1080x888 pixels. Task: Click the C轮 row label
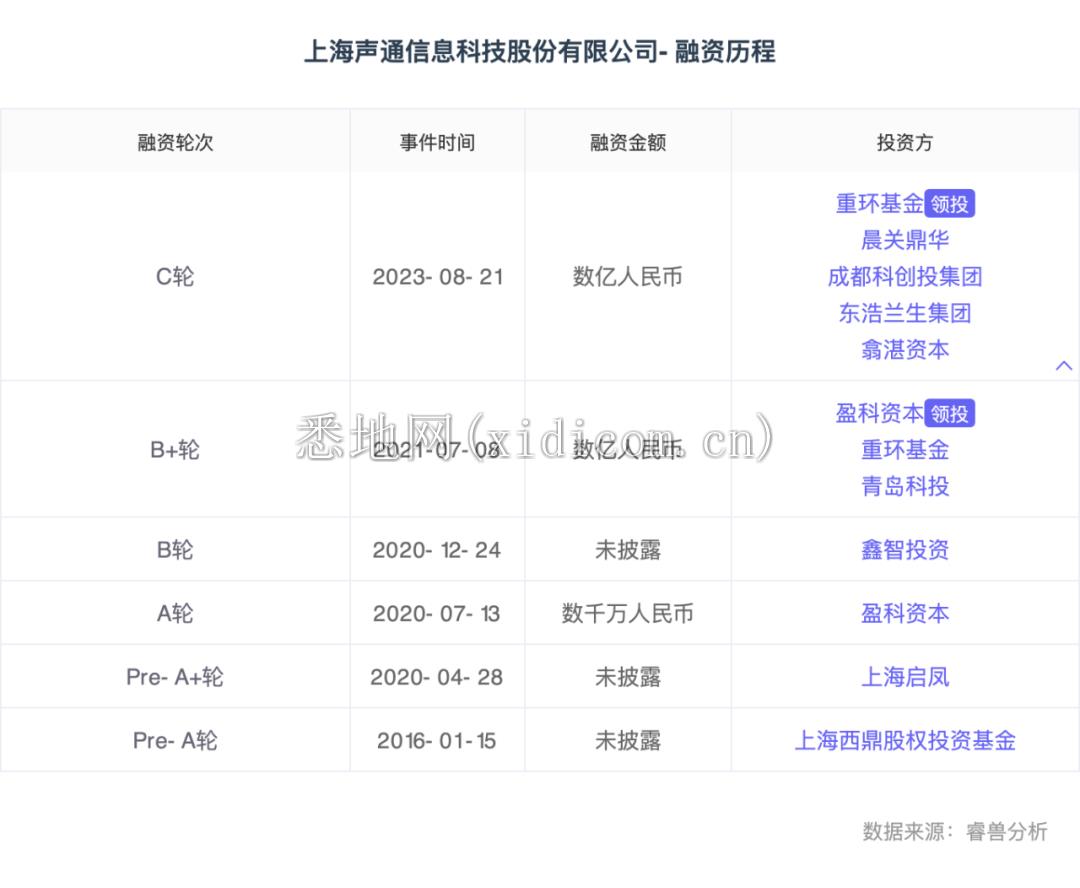(175, 277)
